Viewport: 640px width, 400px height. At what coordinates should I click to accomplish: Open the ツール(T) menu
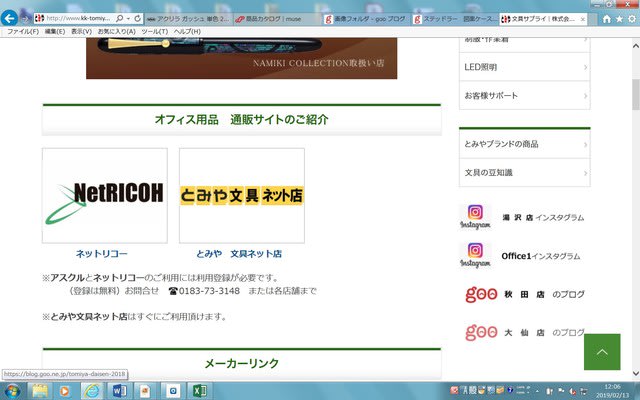155,31
